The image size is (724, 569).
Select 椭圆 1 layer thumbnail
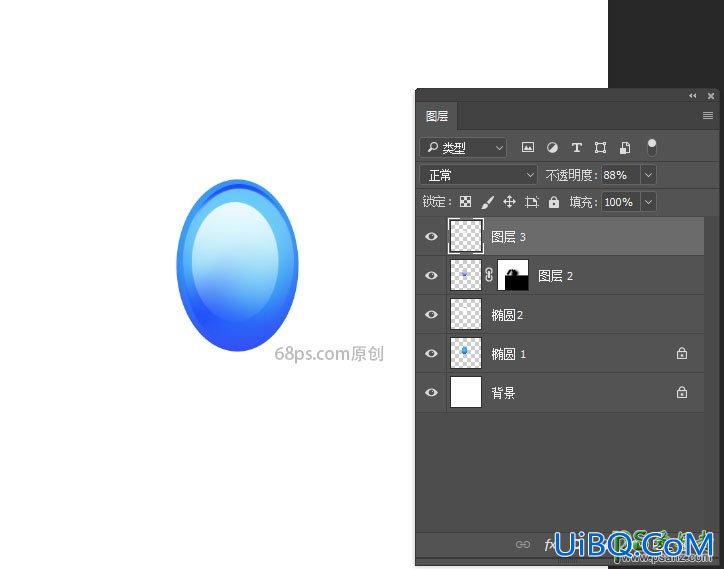466,353
